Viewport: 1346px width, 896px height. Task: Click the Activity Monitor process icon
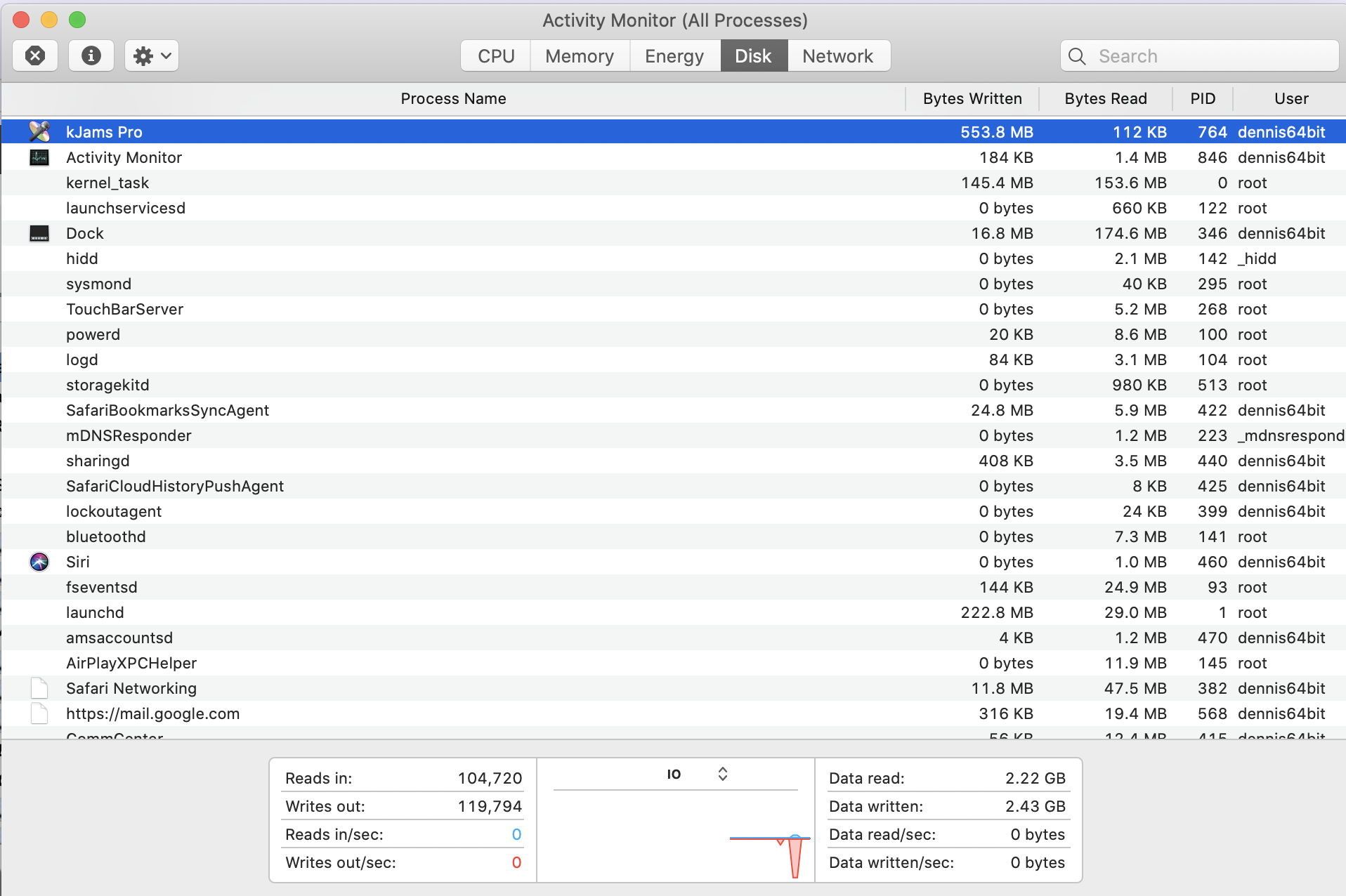39,157
